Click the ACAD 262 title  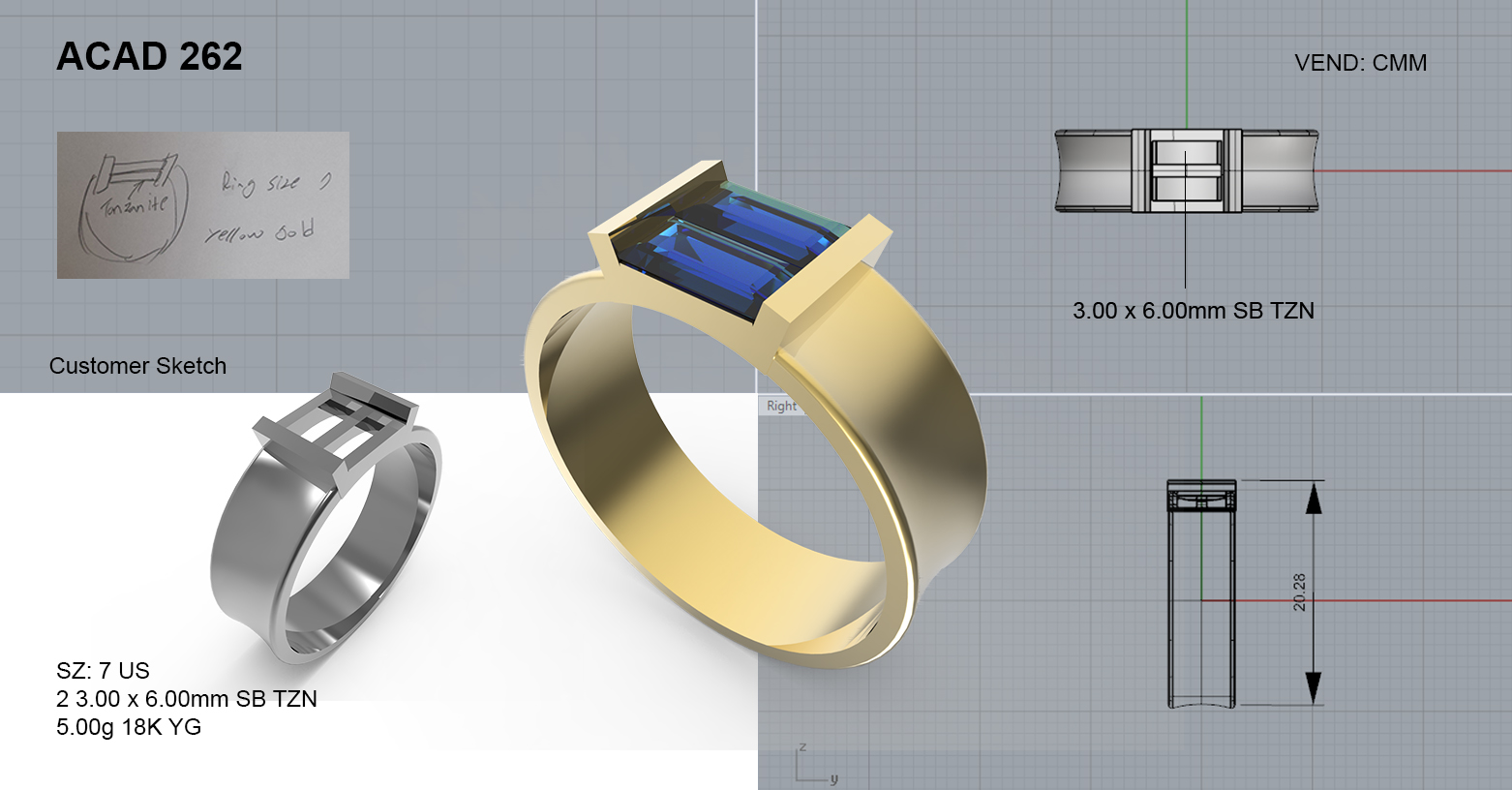coord(149,57)
